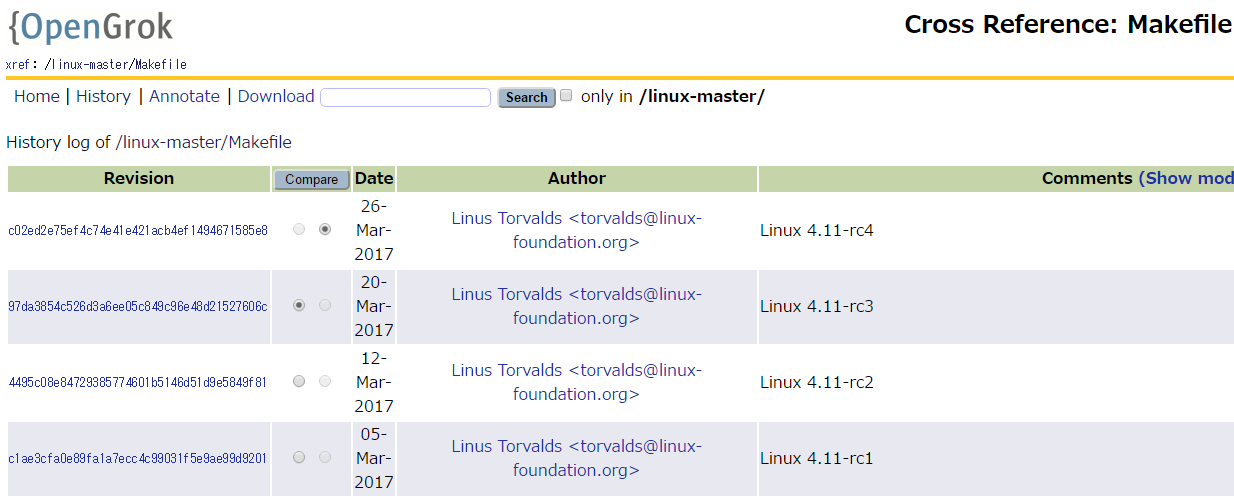This screenshot has height=500, width=1234.
Task: Go to /linux-master/ path in history log heading
Action: [172, 142]
